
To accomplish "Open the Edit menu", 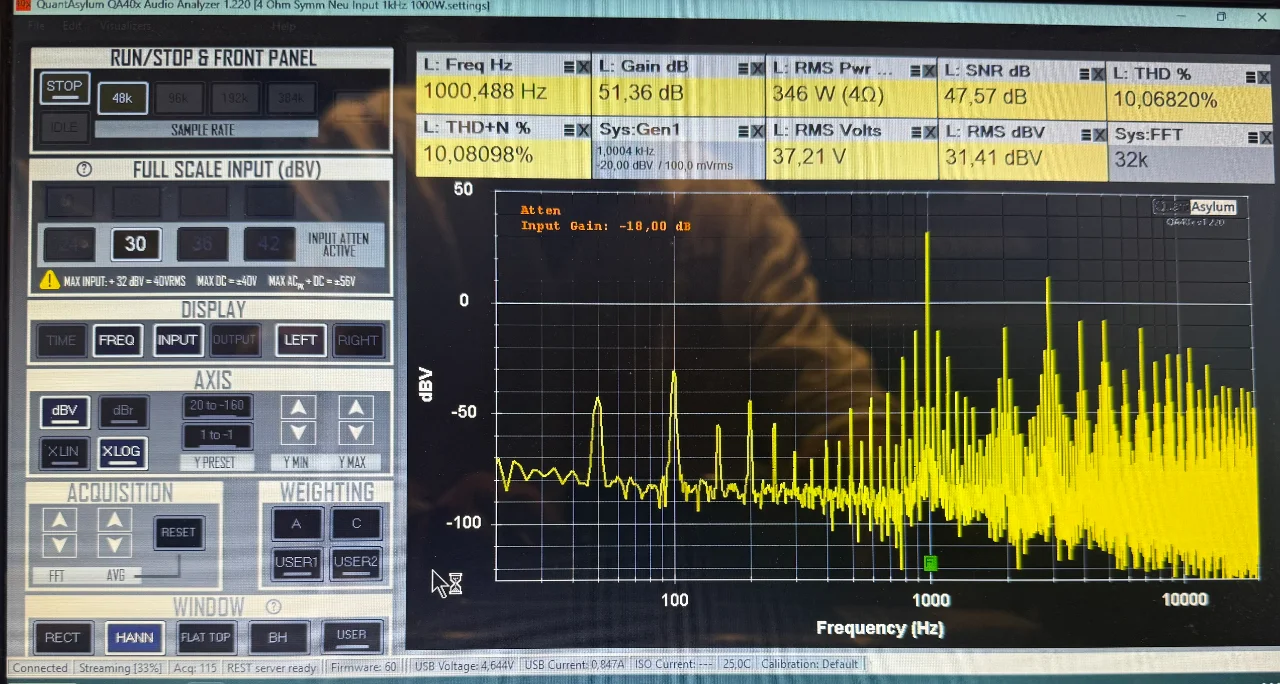I will point(72,25).
